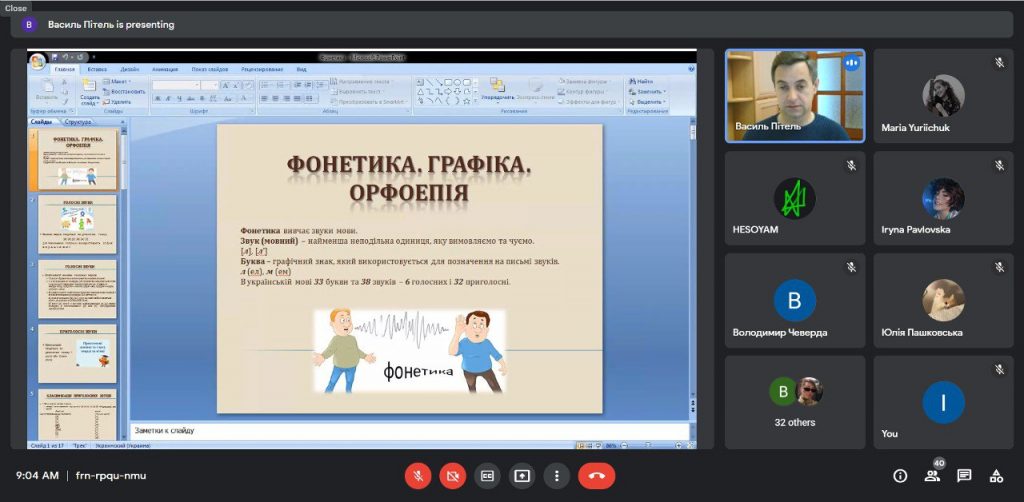1024x502 pixels.
Task: Open the 32 others participants tile
Action: point(794,402)
